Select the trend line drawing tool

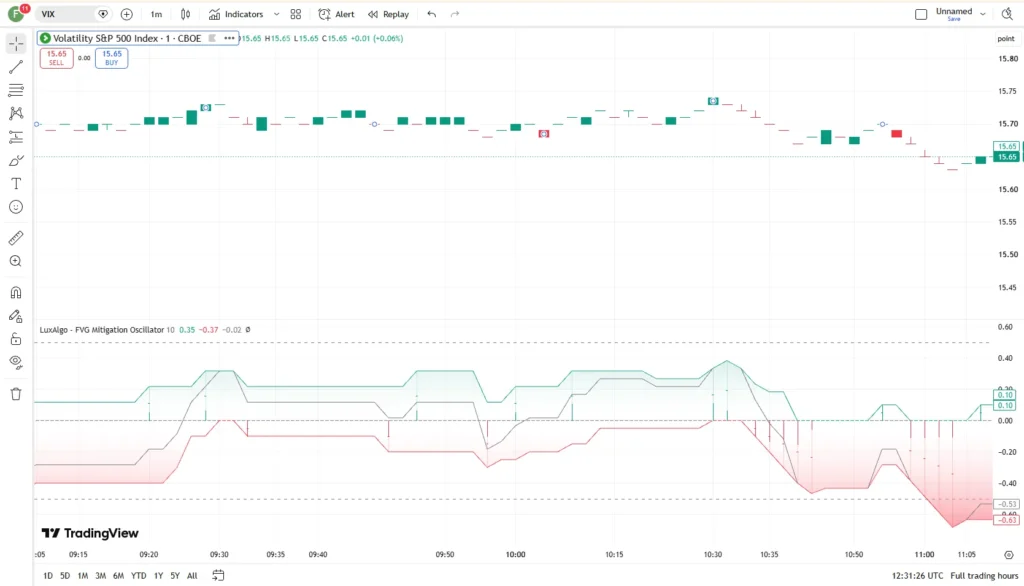click(16, 67)
